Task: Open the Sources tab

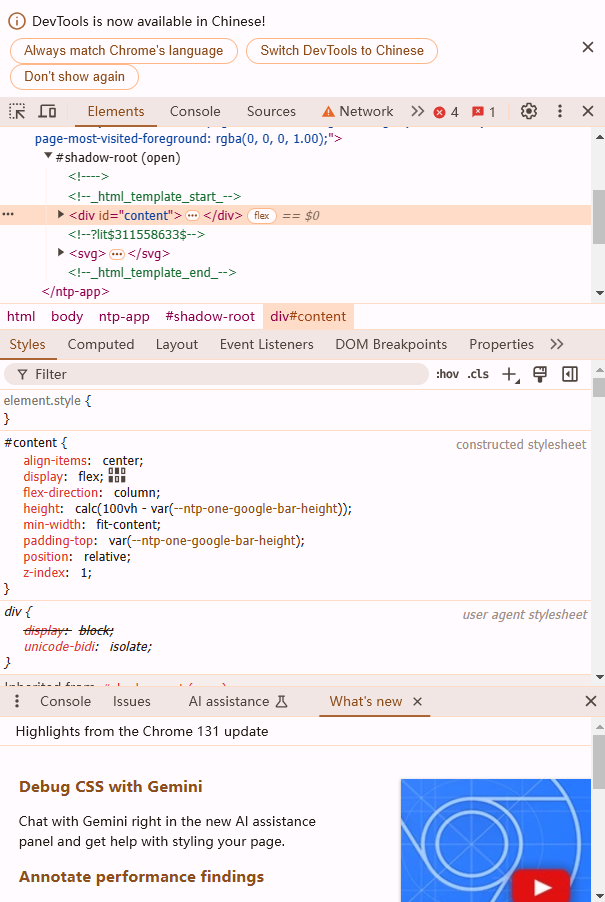Action: click(271, 111)
